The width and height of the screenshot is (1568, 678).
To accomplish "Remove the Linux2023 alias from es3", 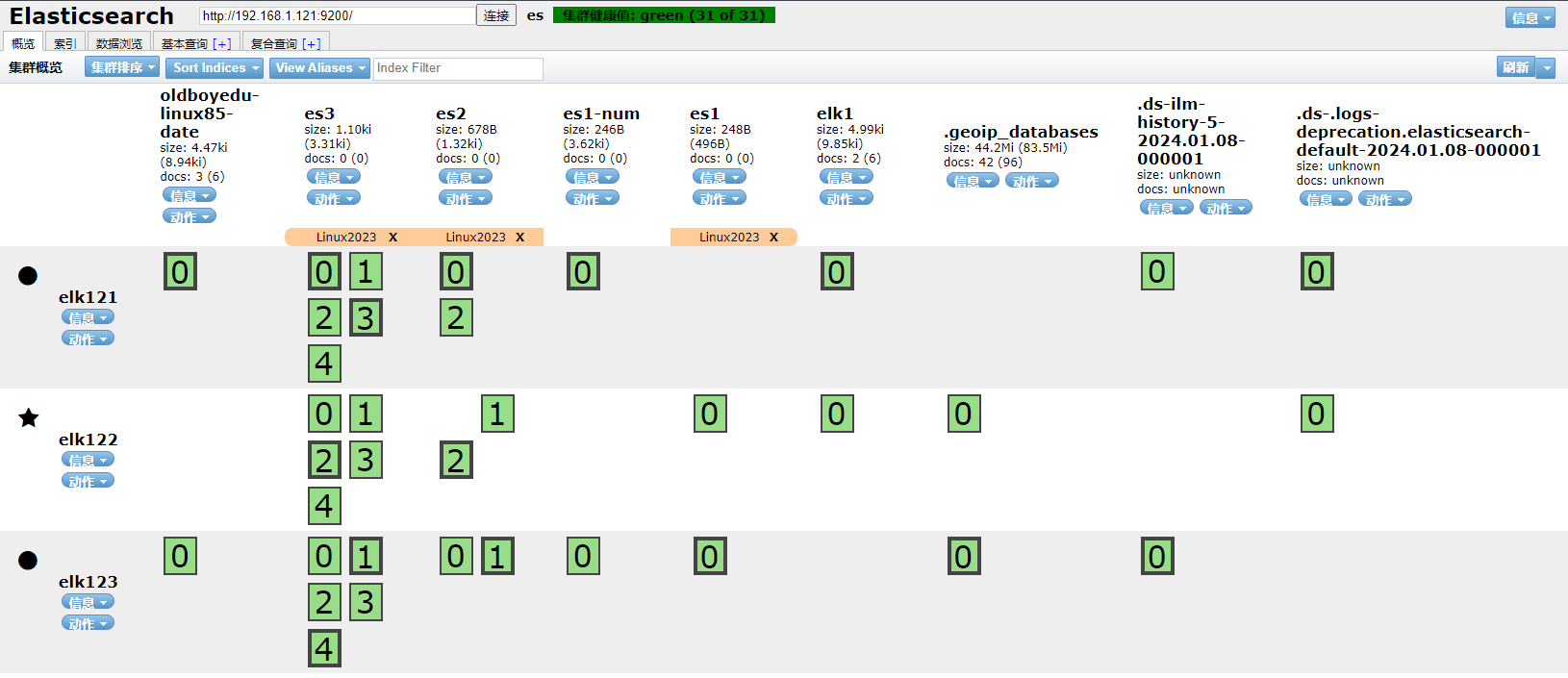I will tap(392, 238).
